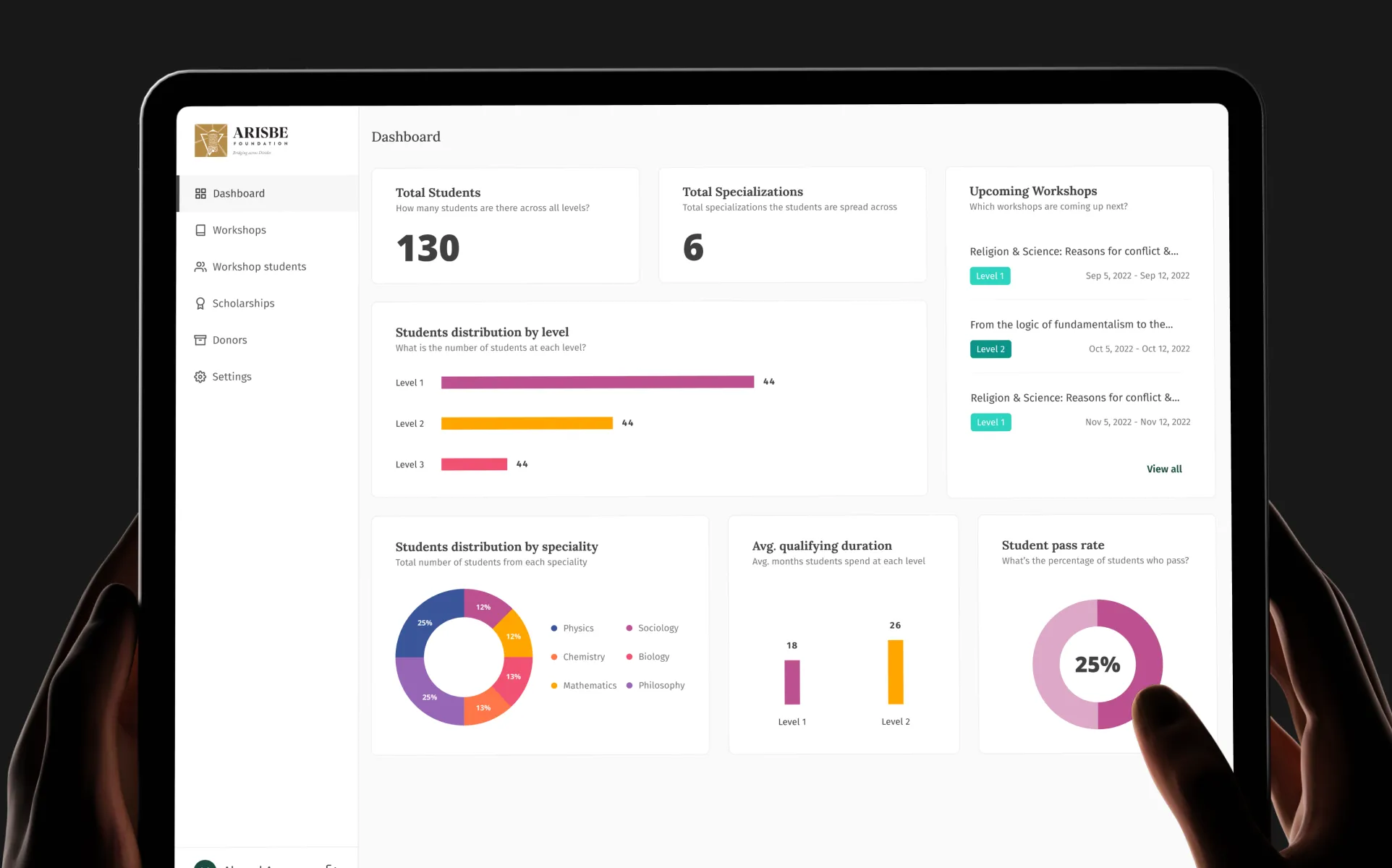Image resolution: width=1392 pixels, height=868 pixels.
Task: Click the Level 1 badge beside Sep 5, 2022
Action: (x=990, y=276)
